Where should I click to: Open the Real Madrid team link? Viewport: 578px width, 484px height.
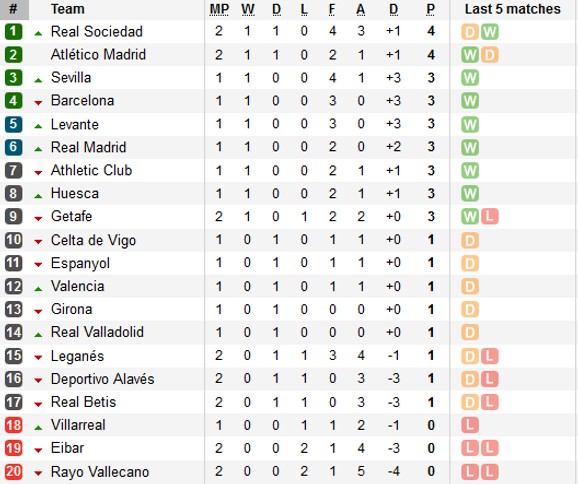[88, 147]
